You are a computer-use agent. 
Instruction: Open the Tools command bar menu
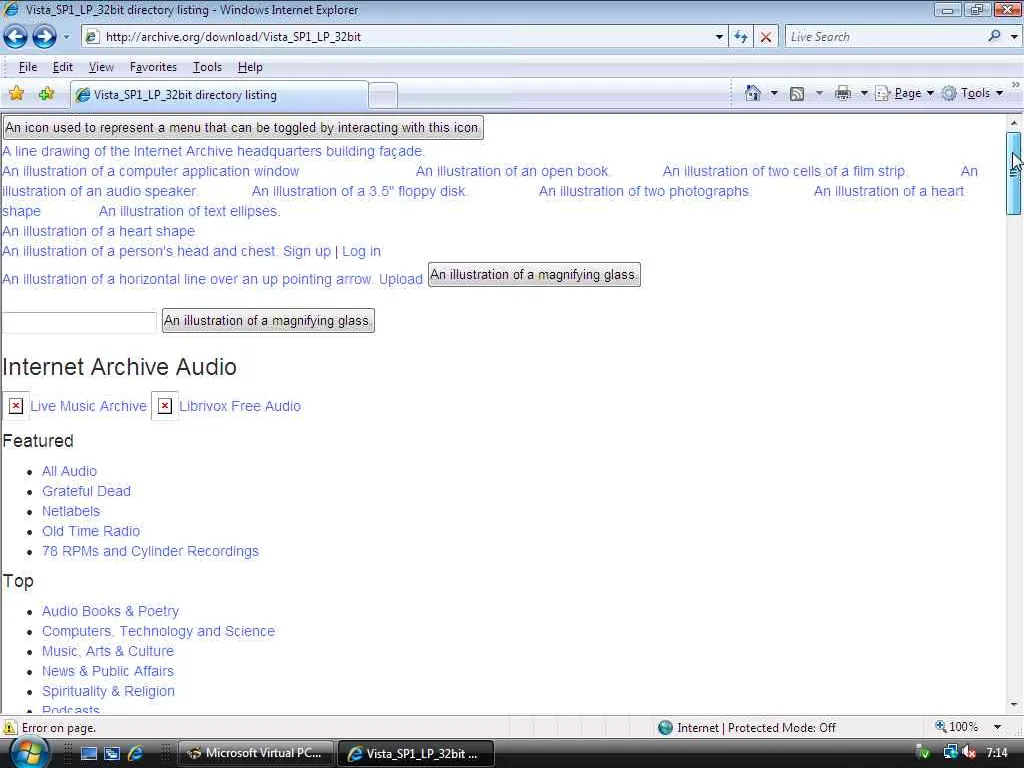972,93
